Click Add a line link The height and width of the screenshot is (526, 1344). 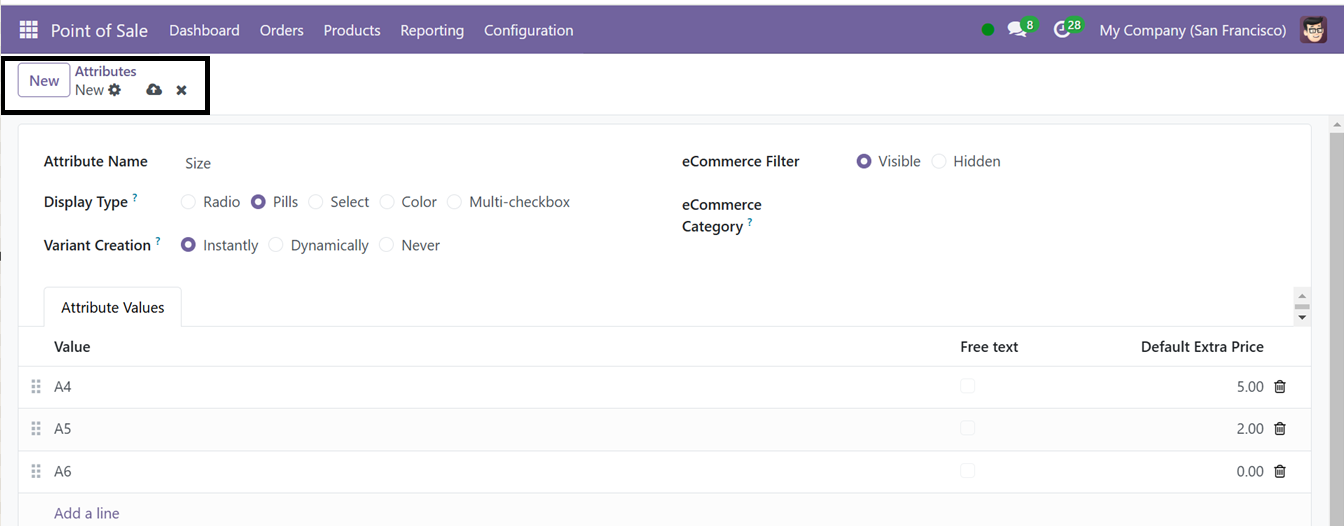click(x=86, y=513)
